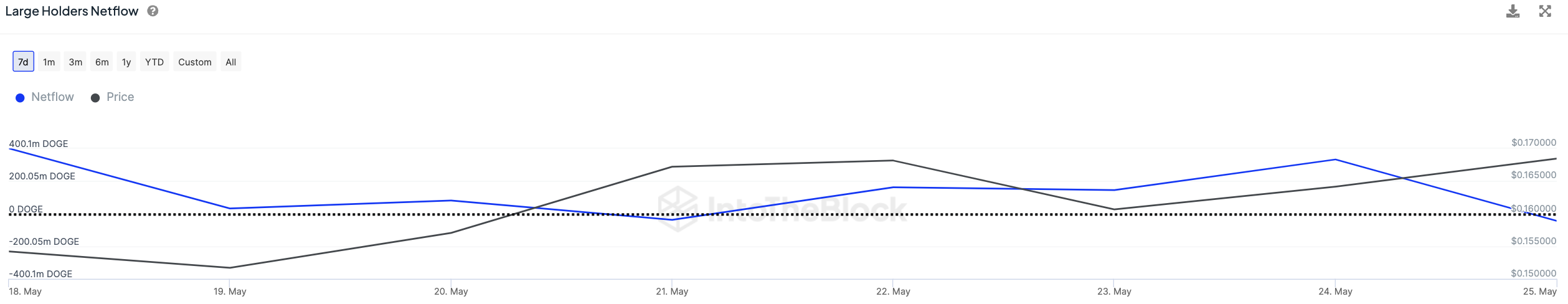1568x304 pixels.
Task: Select the YTD time range
Action: 154,62
